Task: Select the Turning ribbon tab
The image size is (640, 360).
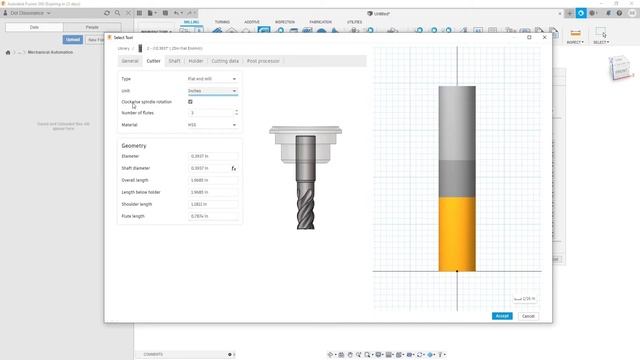Action: coord(222,22)
